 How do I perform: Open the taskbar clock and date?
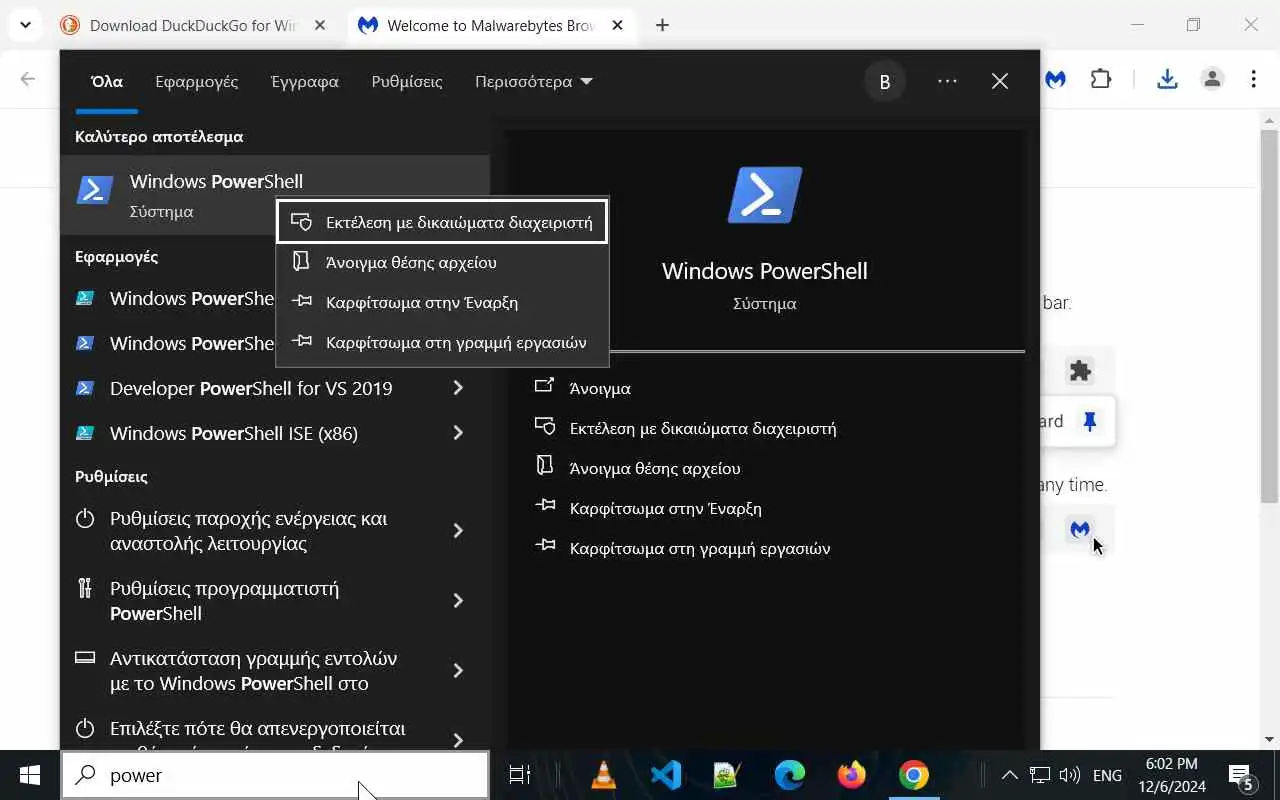tap(1172, 775)
